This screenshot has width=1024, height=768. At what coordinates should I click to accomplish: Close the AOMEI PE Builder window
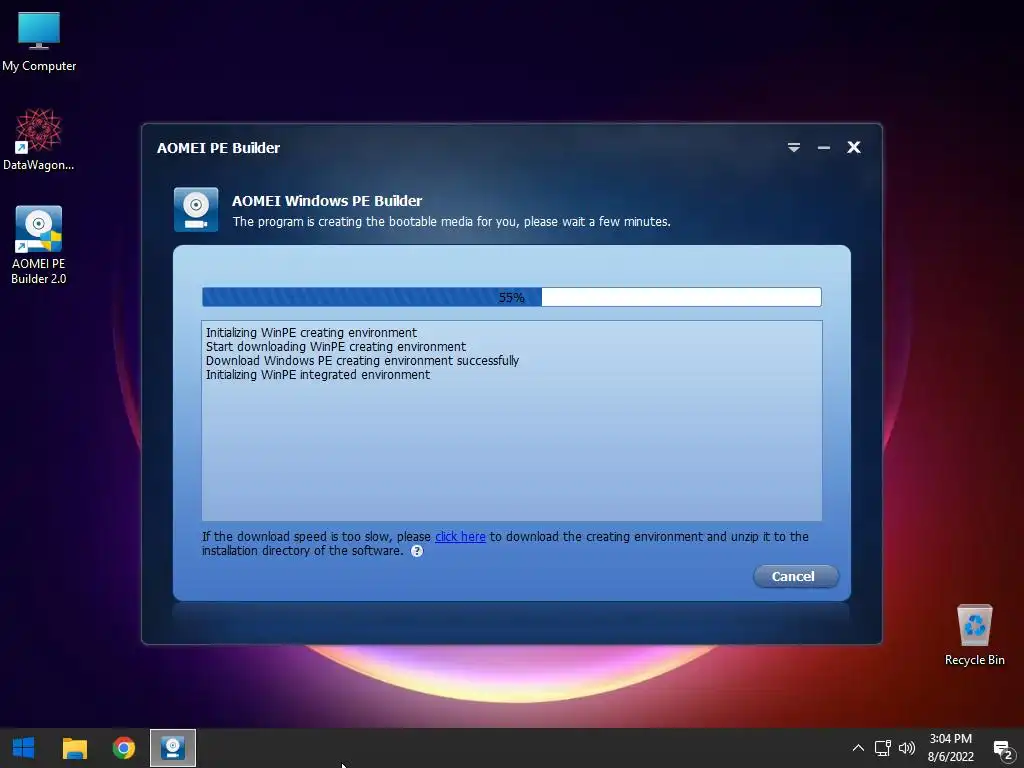click(854, 148)
